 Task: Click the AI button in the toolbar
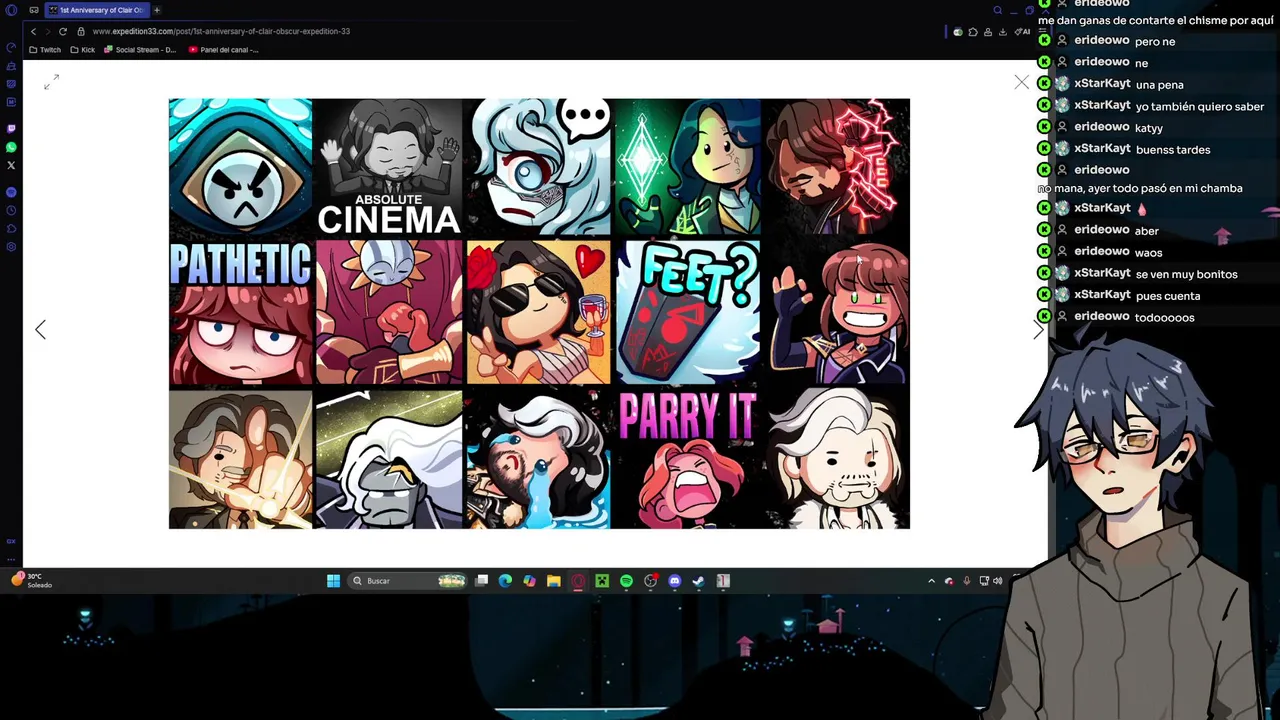[x=1022, y=32]
